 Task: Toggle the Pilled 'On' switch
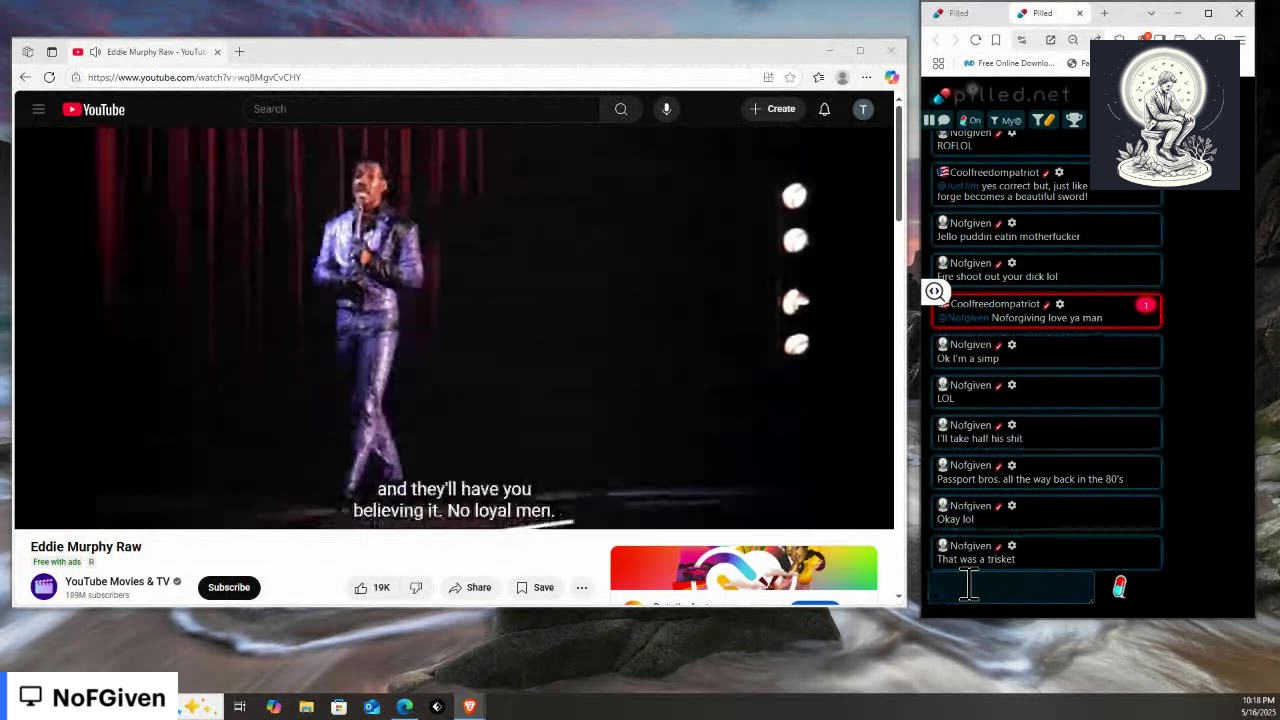click(971, 120)
